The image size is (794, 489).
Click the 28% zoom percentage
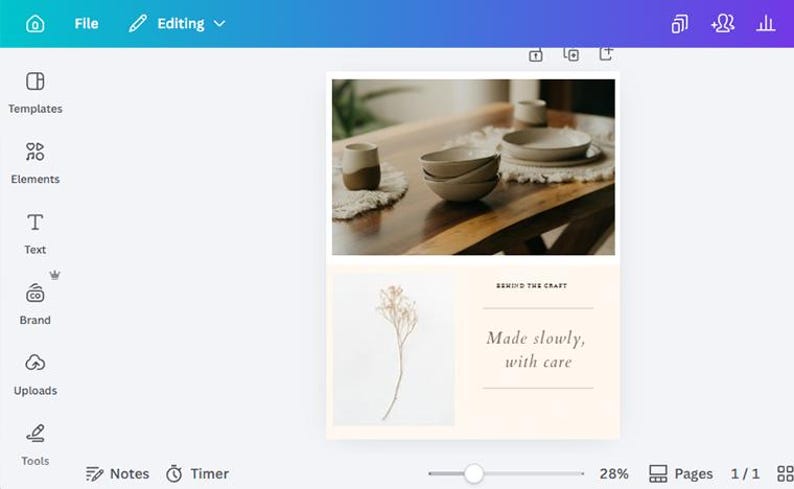614,474
